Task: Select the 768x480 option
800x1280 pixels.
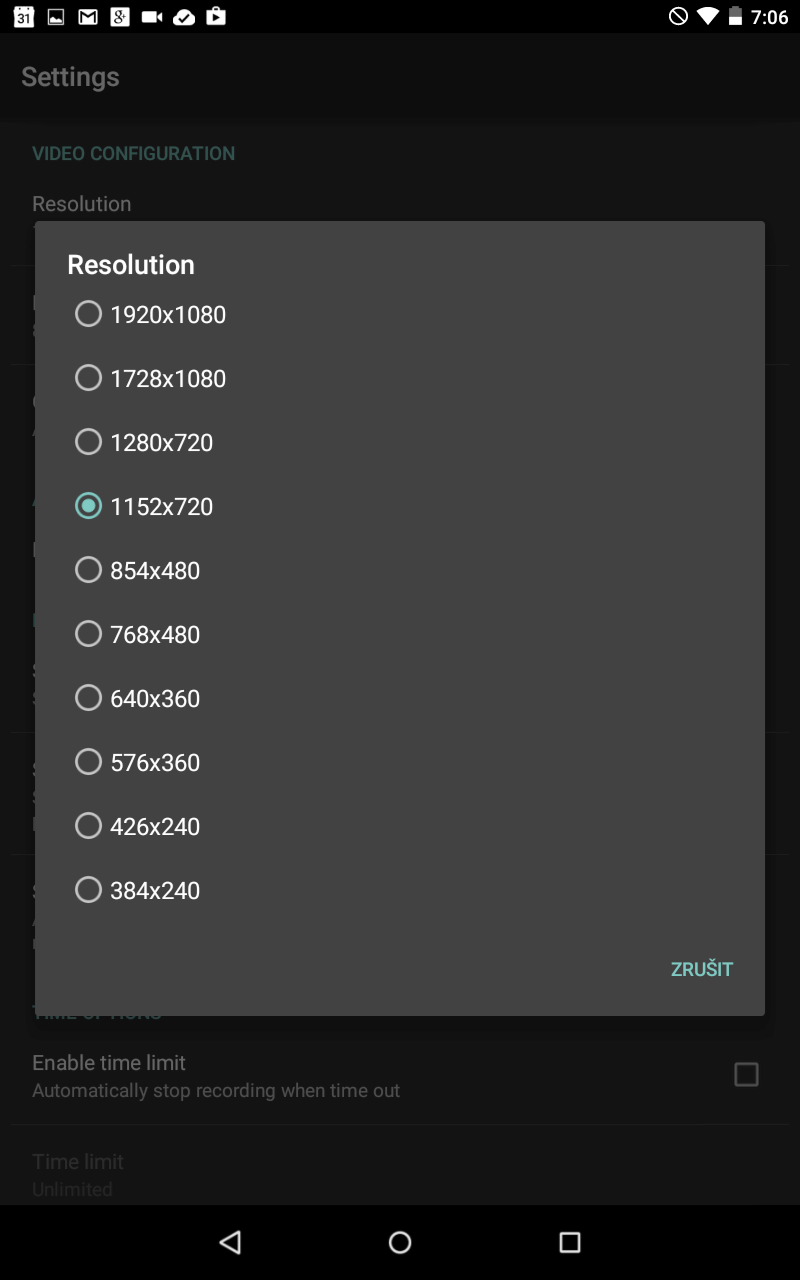Action: (89, 634)
